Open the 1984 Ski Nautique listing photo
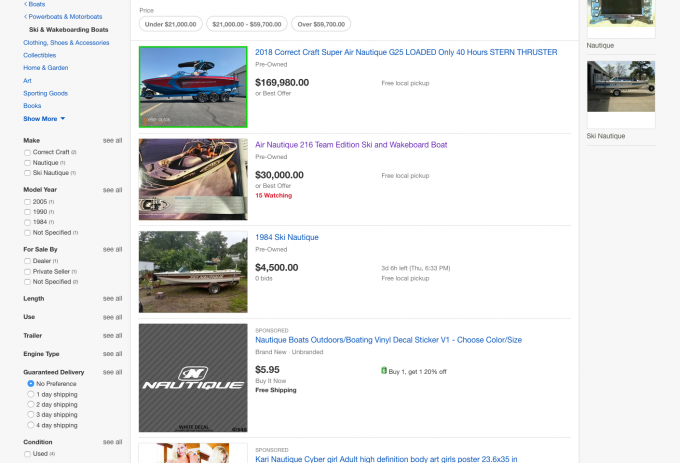Screen dimensions: 680x463 tap(193, 264)
